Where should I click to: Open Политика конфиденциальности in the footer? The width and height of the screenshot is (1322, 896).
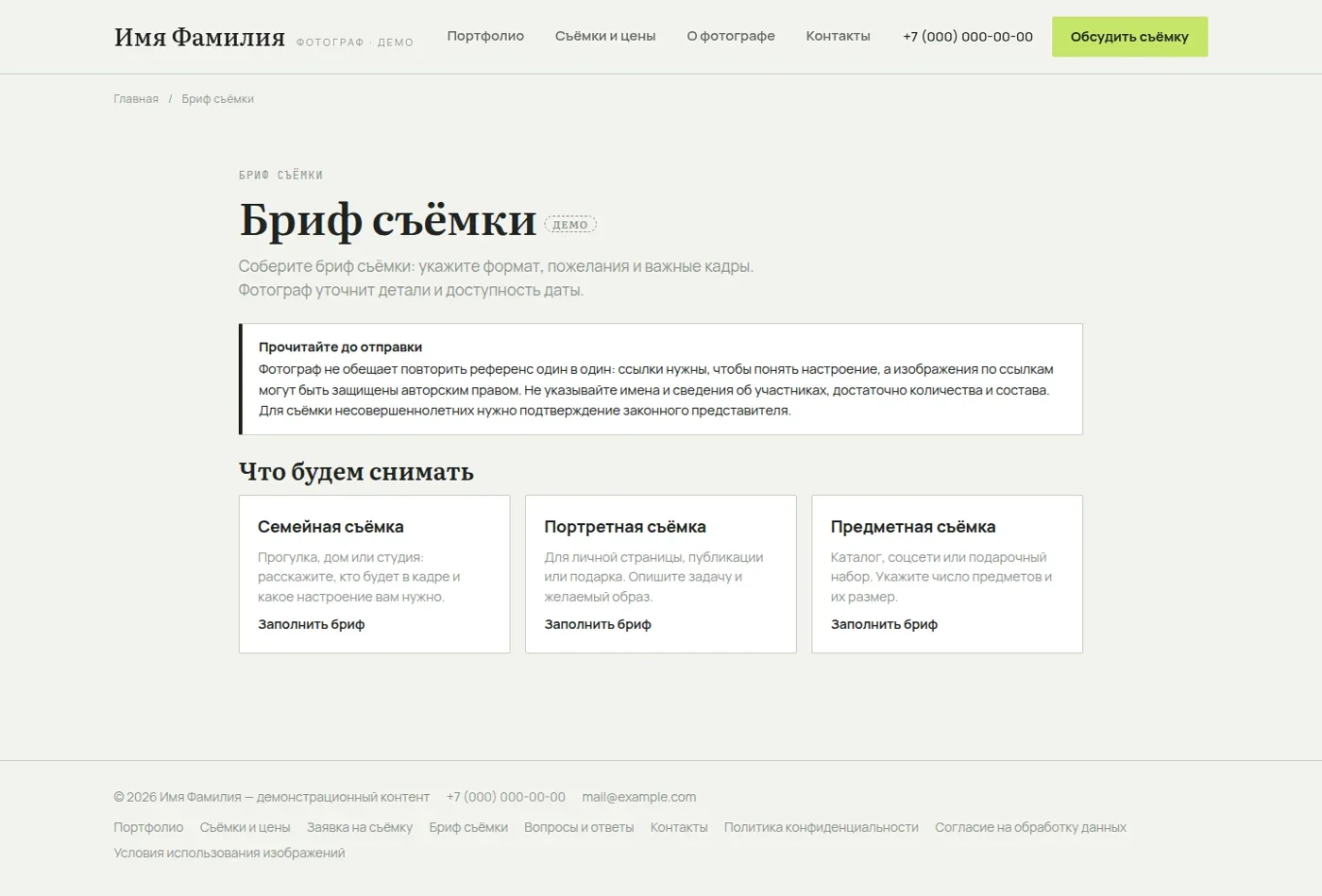(x=822, y=827)
